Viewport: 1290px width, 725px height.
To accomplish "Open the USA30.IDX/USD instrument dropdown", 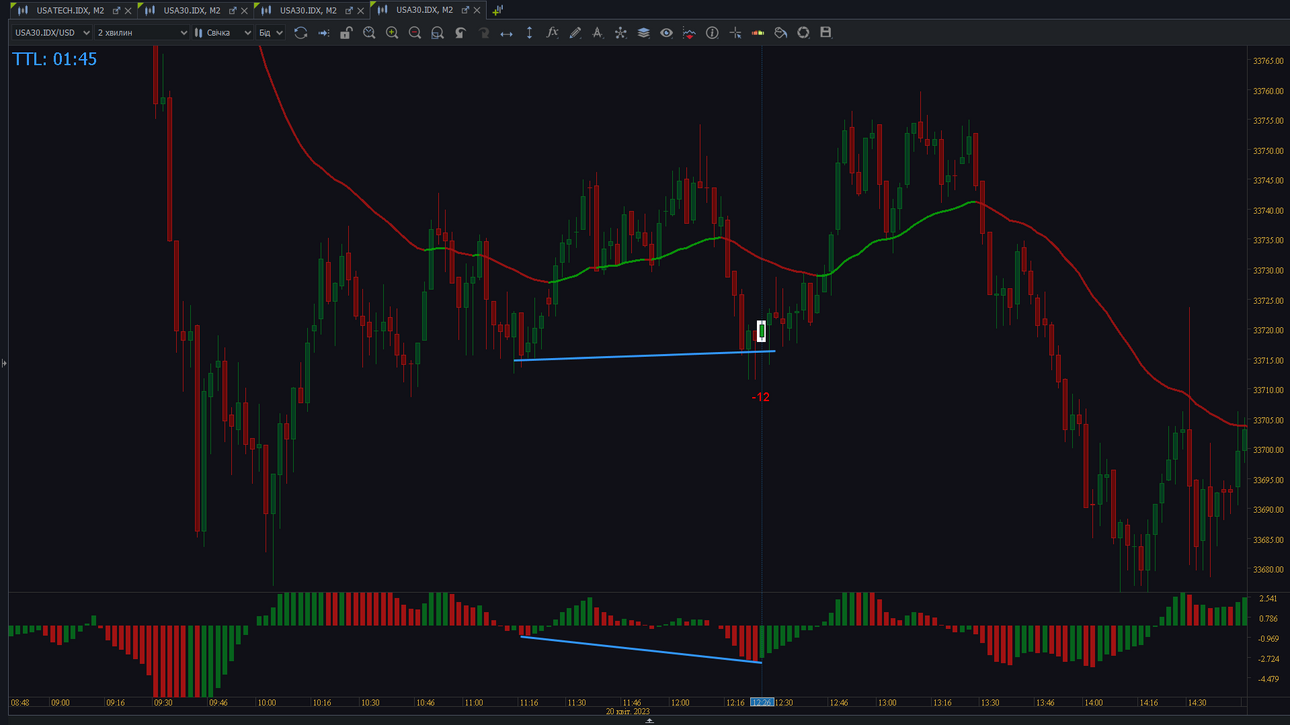I will (51, 33).
